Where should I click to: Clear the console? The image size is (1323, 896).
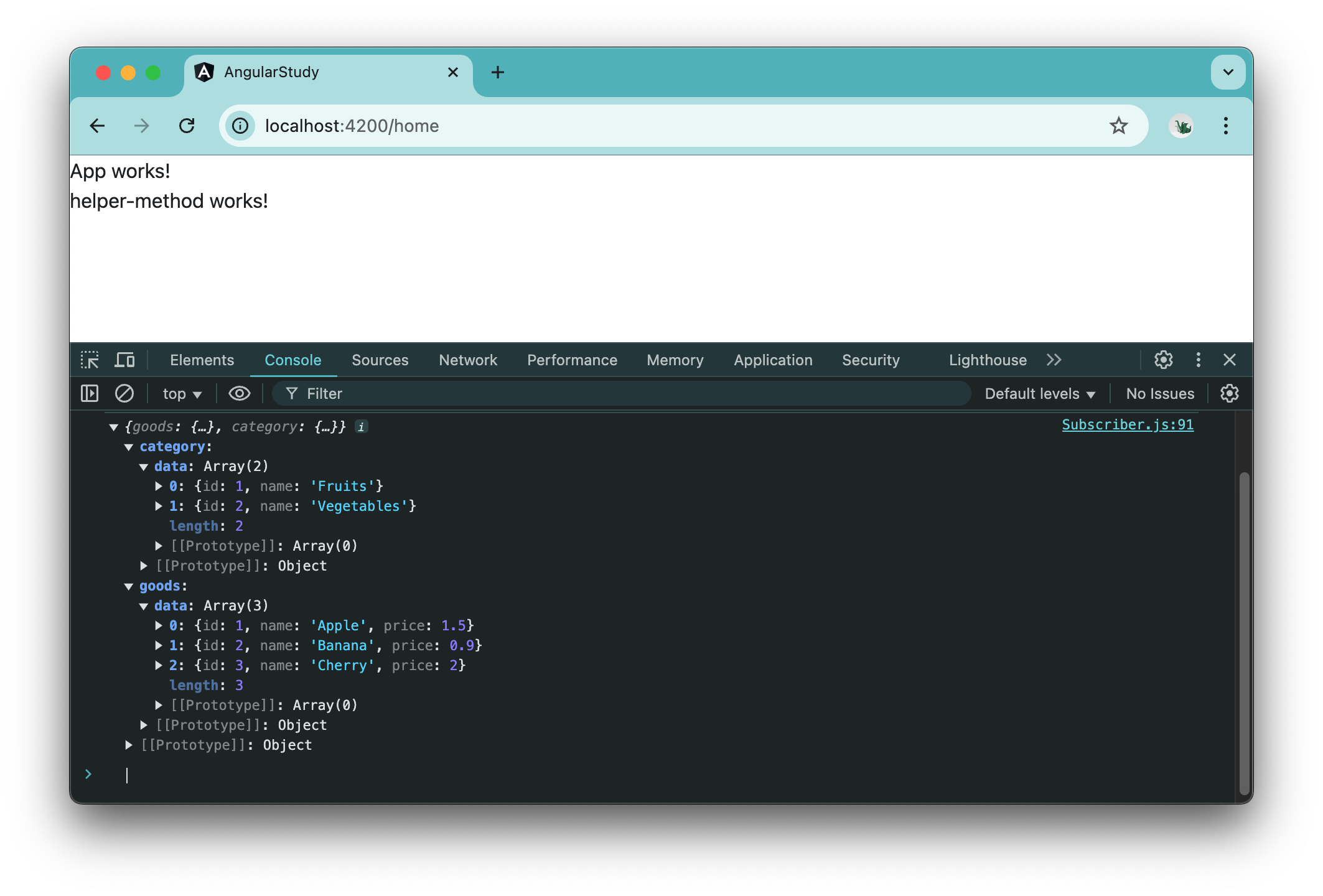click(125, 393)
